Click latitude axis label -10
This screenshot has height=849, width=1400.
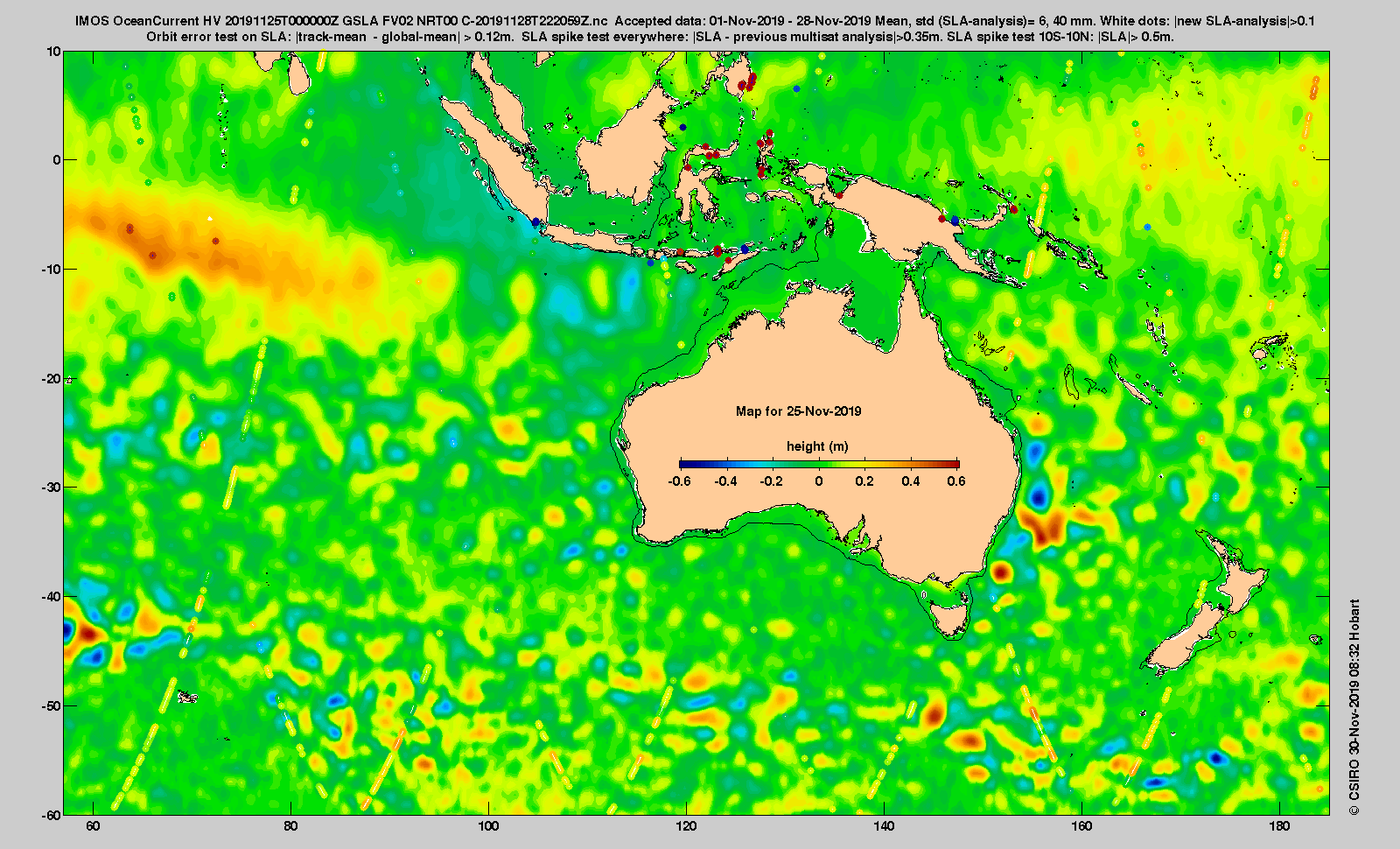51,270
